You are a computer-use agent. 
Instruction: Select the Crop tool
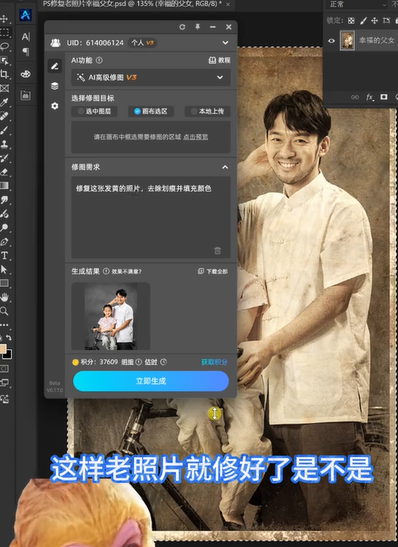tap(4, 74)
